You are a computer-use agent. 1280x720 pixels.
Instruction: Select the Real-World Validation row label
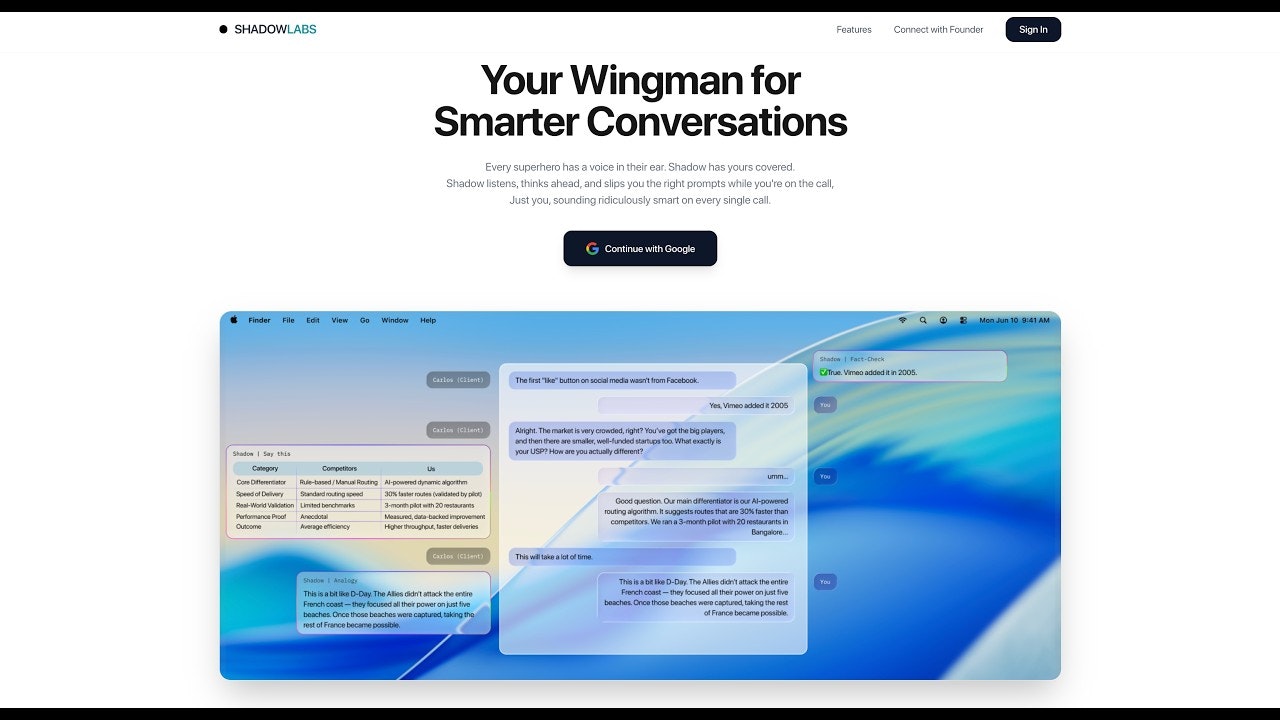265,505
